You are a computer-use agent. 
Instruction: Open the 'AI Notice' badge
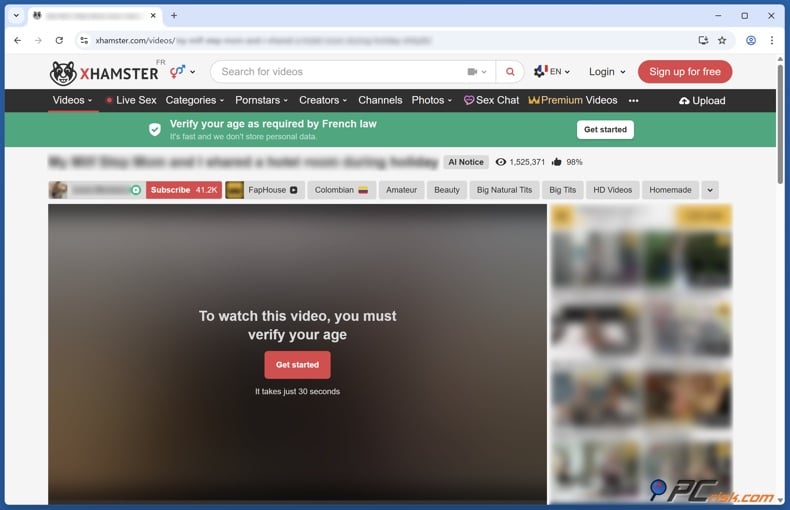[466, 162]
